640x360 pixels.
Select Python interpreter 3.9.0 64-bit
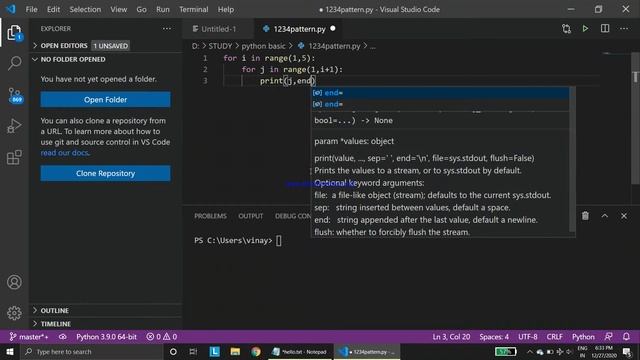click(x=107, y=337)
